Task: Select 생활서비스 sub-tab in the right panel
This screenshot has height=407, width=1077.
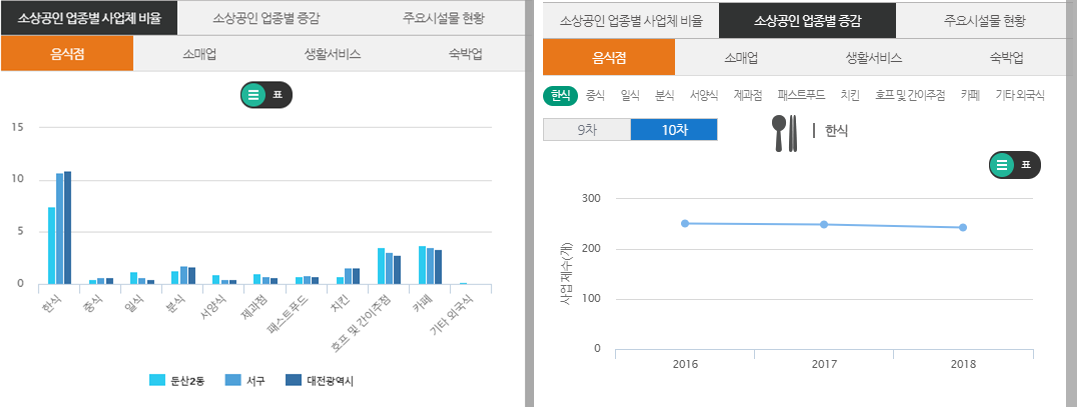Action: 873,58
